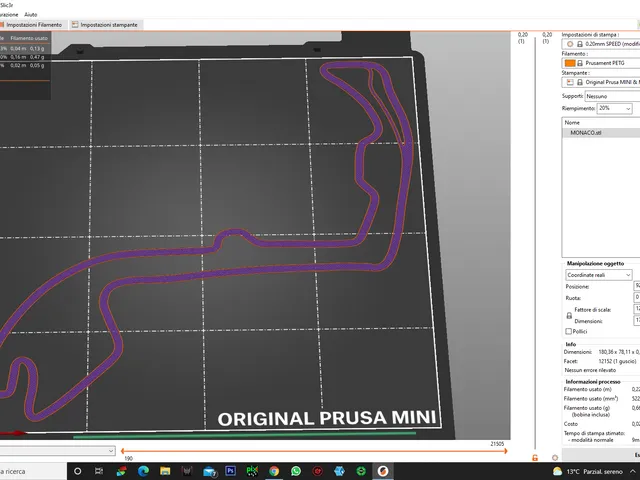The width and height of the screenshot is (640, 480).
Task: Click the Impostazioni stampante tab icon
Action: point(75,25)
